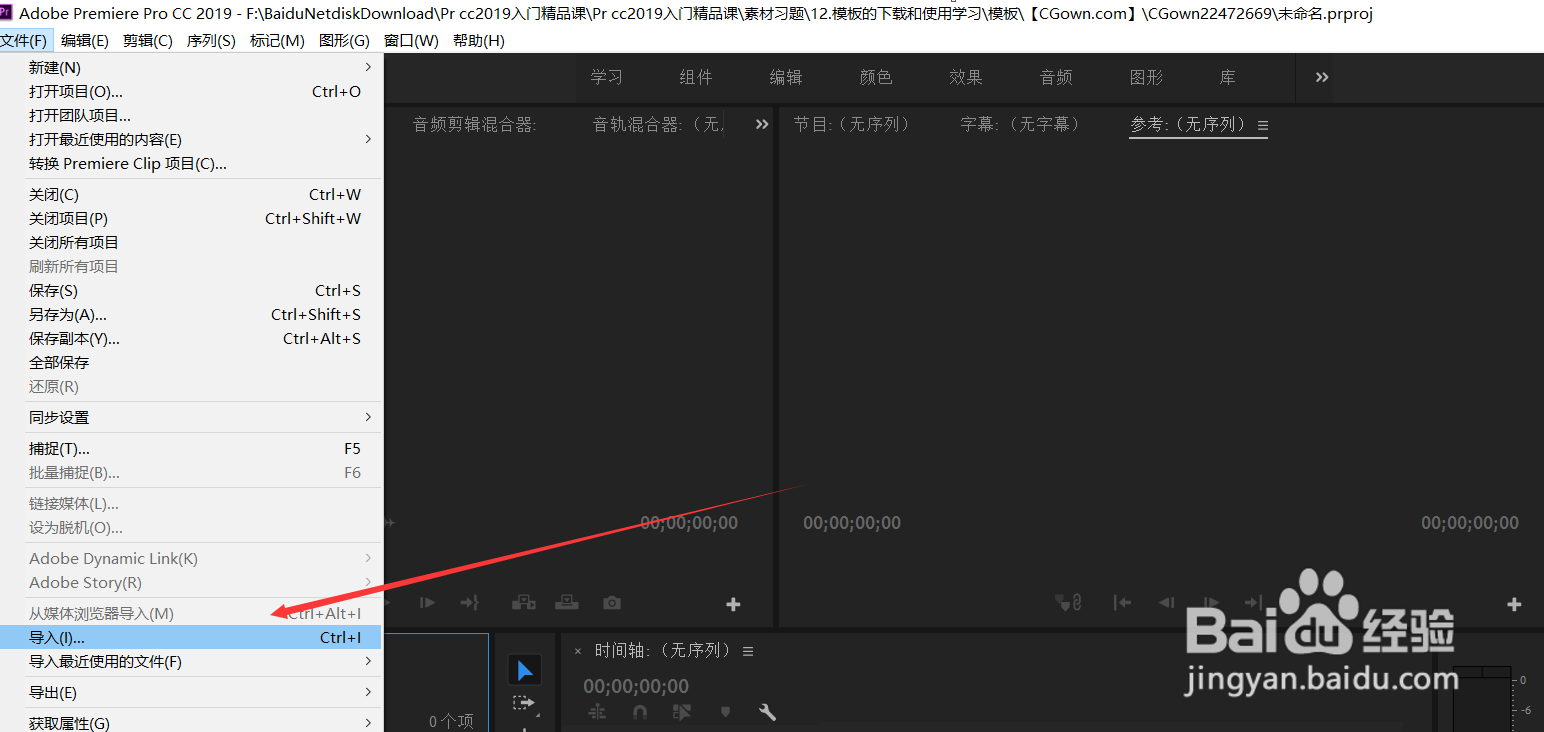This screenshot has width=1544, height=732.
Task: Switch to 图形 workspace tab
Action: 1146,77
